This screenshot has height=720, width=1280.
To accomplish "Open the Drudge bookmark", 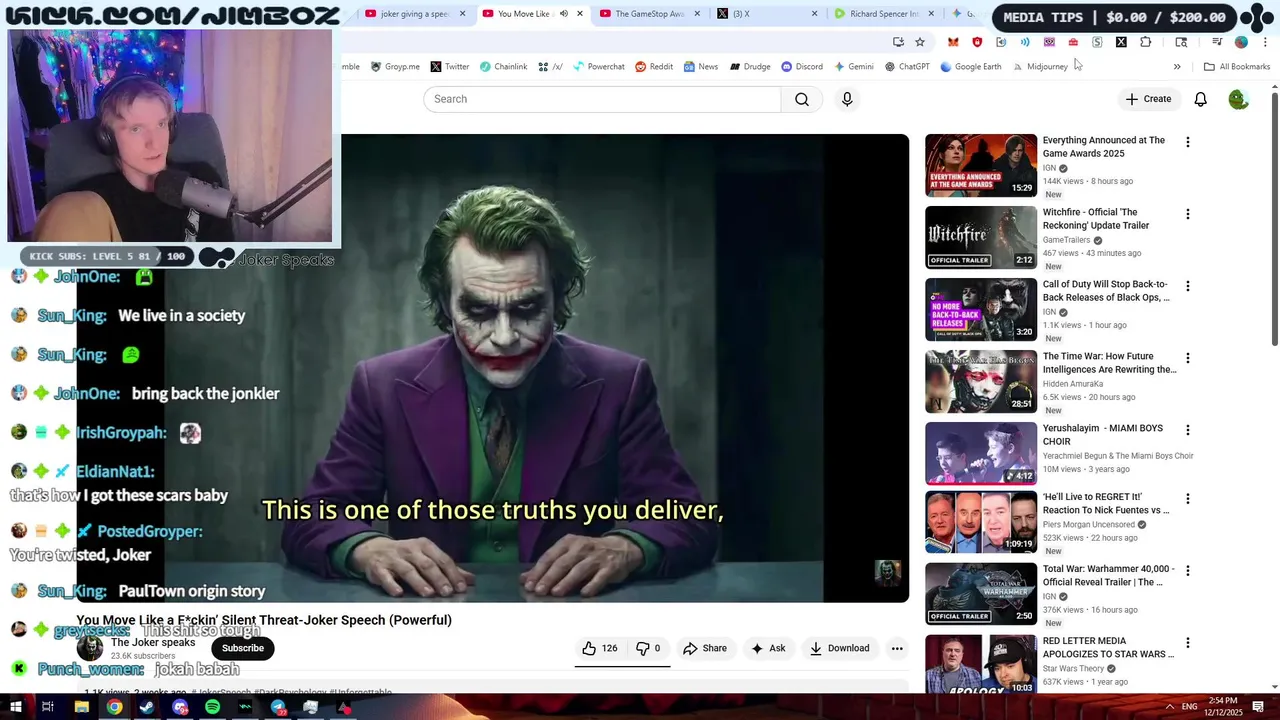I will coord(750,67).
